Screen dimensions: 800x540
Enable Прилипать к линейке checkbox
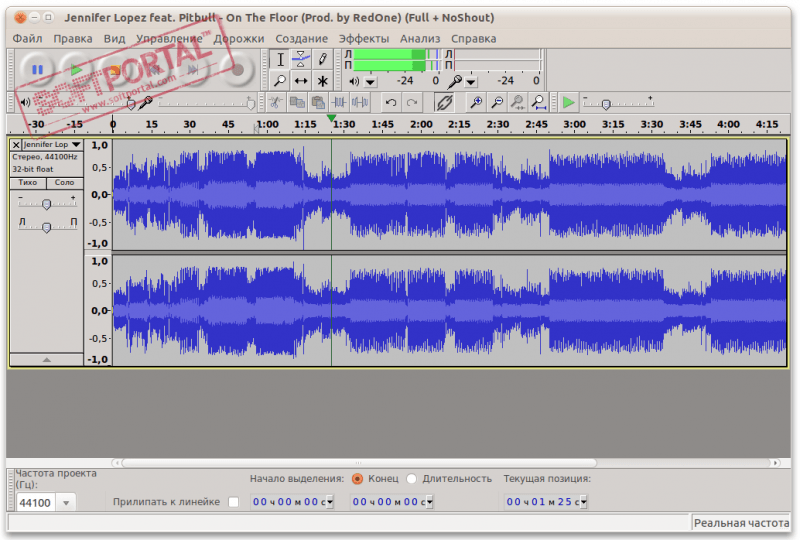[x=234, y=502]
